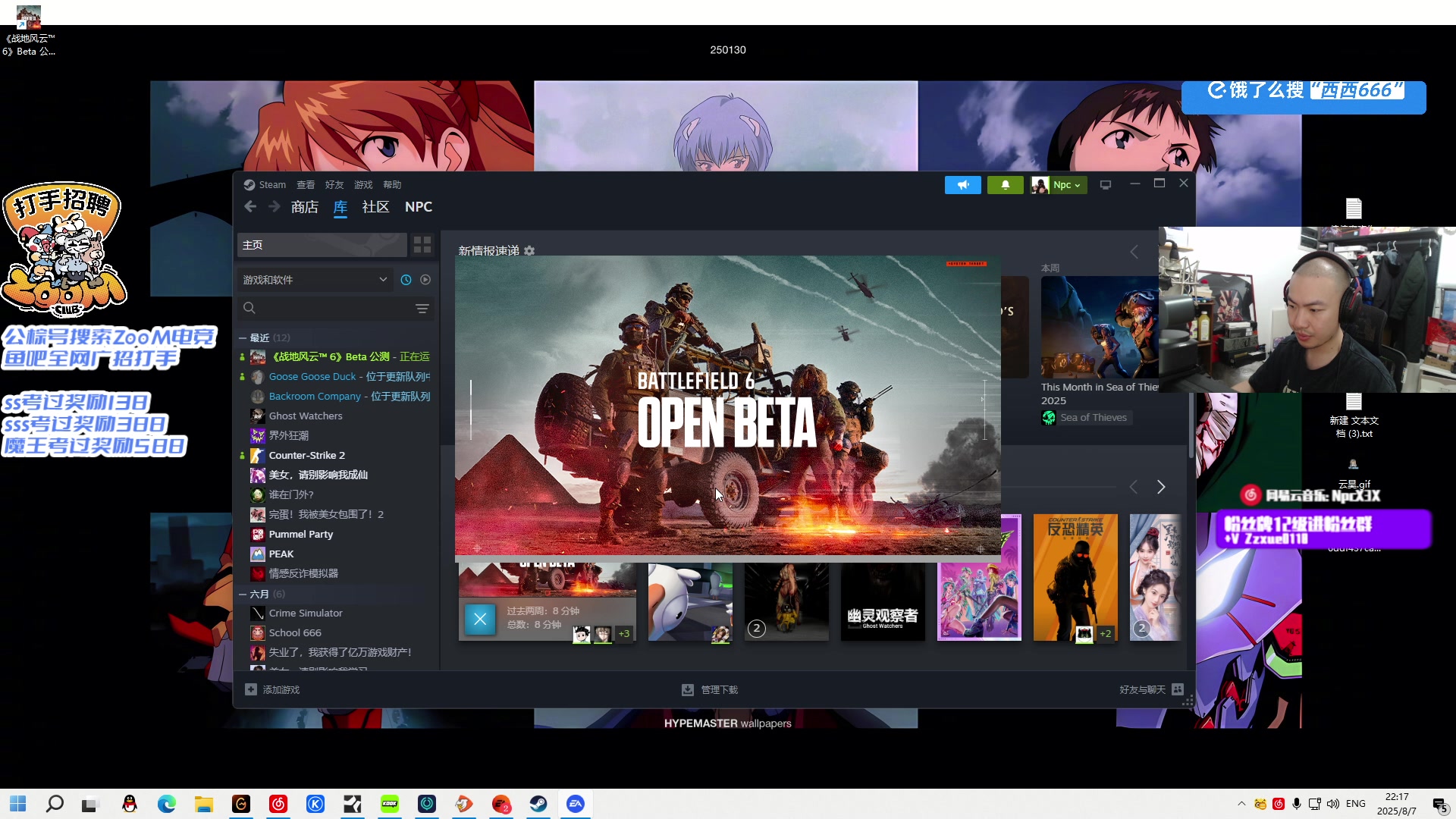Open 管理下载 downloads manager
Image resolution: width=1456 pixels, height=819 pixels.
(710, 690)
